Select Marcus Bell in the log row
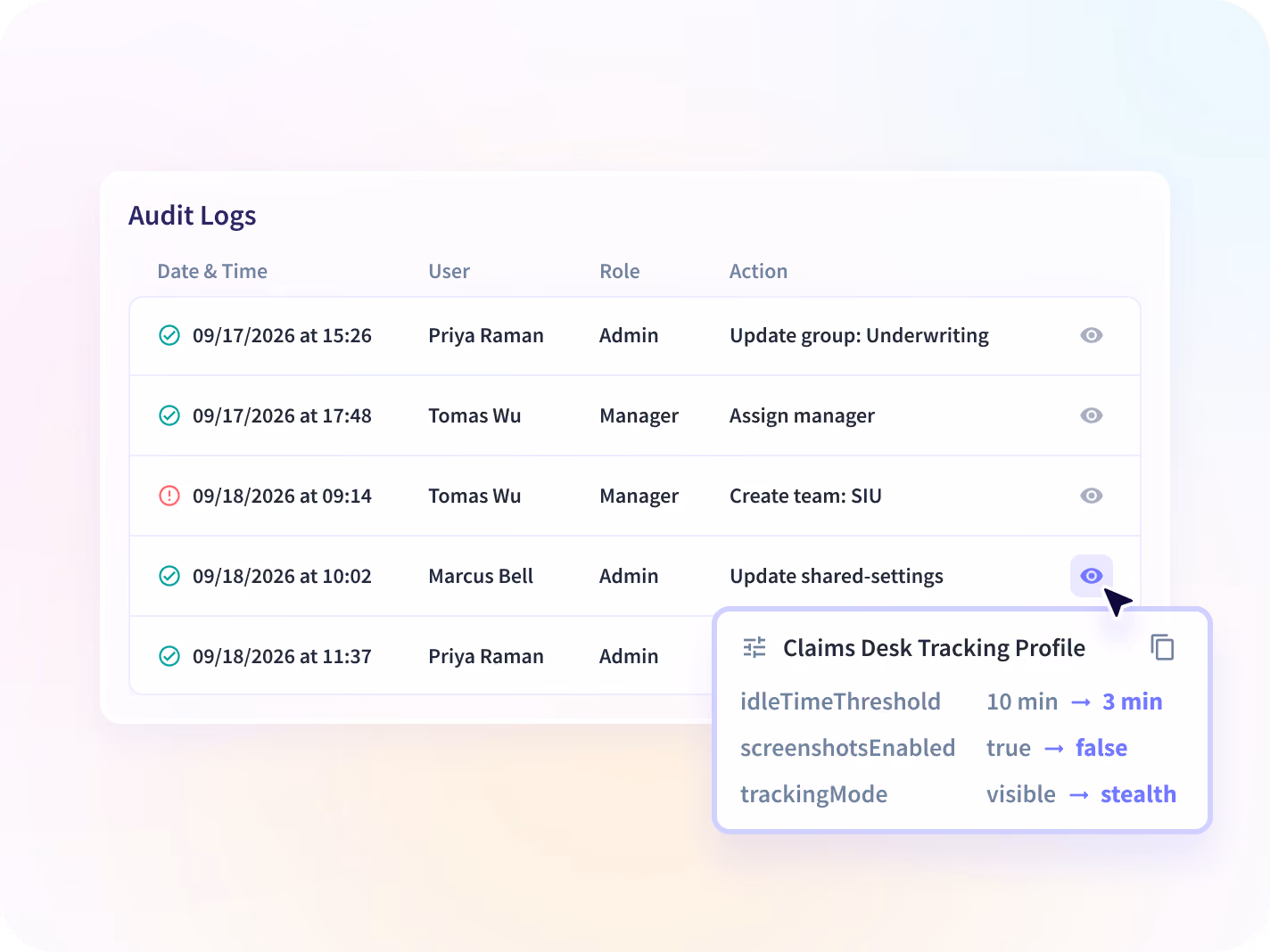 point(481,576)
